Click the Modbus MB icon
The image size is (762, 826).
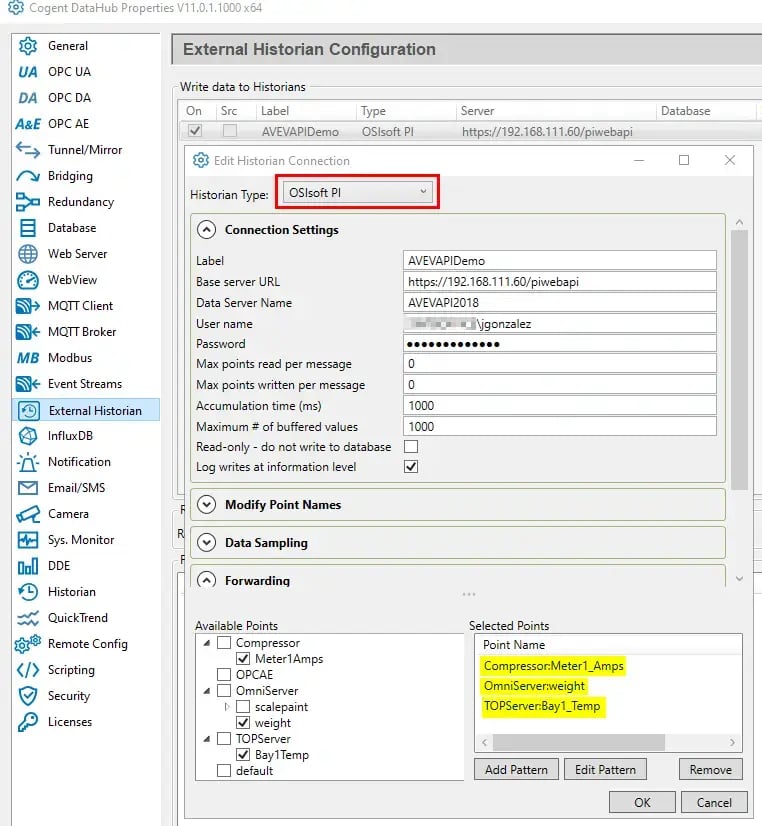click(28, 358)
